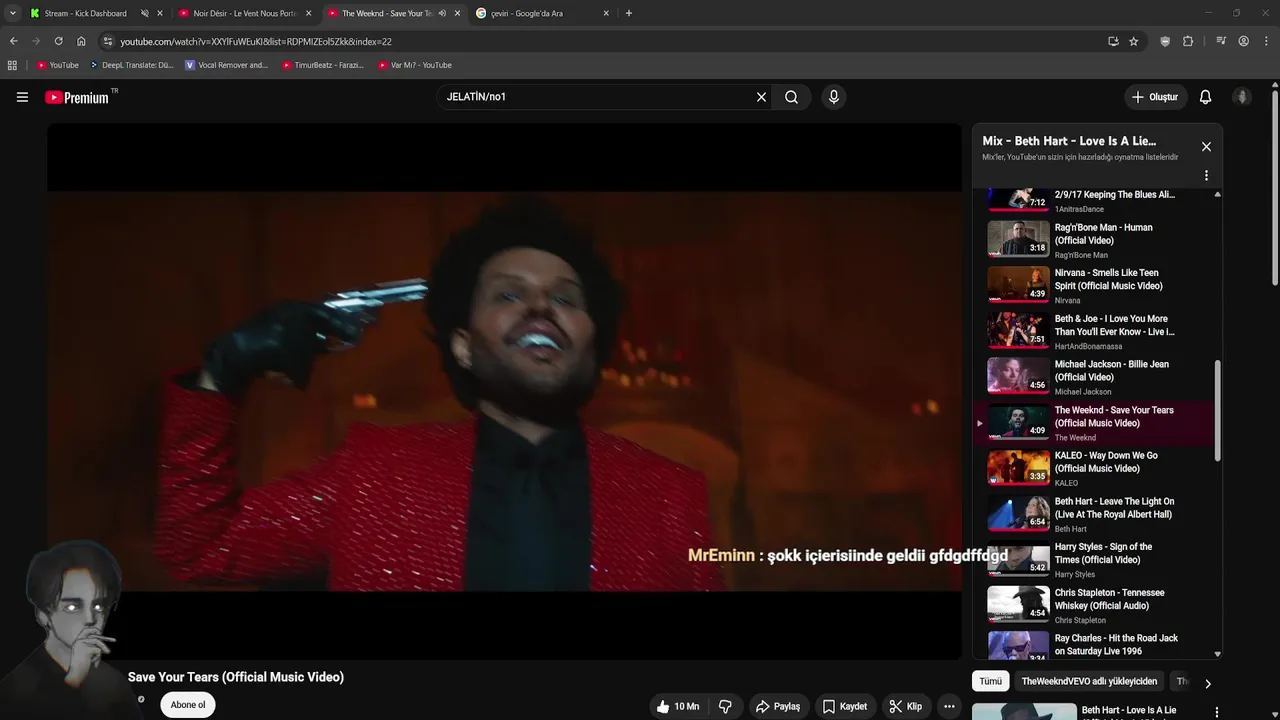Run search with the magnifier button

coord(791,97)
